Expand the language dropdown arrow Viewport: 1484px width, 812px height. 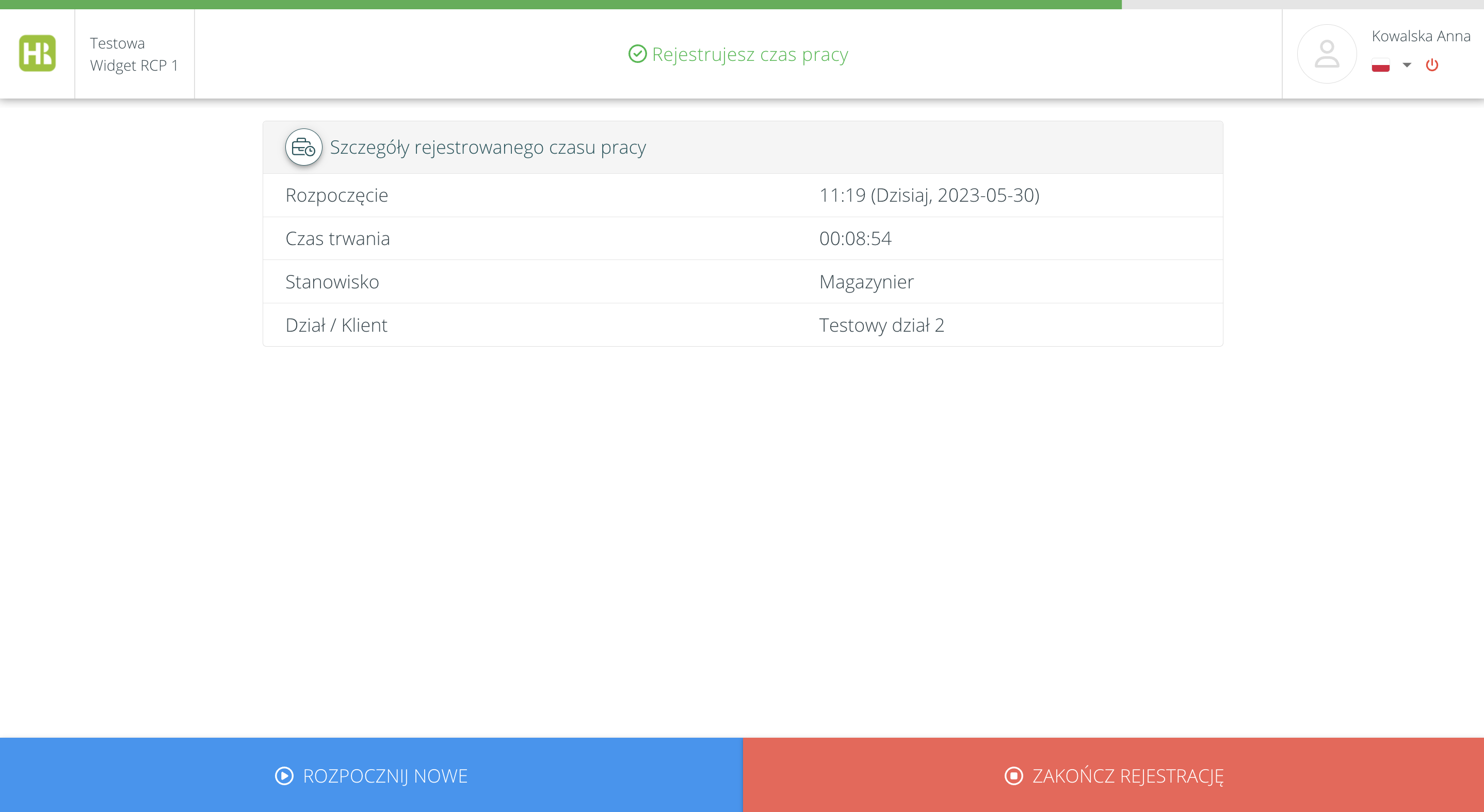(1407, 65)
